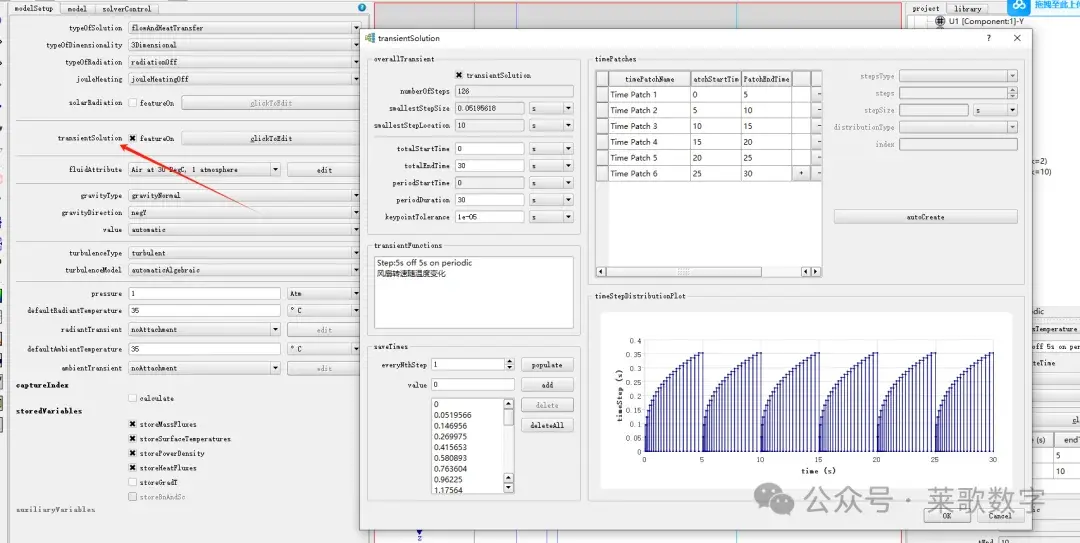Image resolution: width=1080 pixels, height=543 pixels.
Task: Open the typeOfRadiation dropdown
Action: [x=245, y=62]
